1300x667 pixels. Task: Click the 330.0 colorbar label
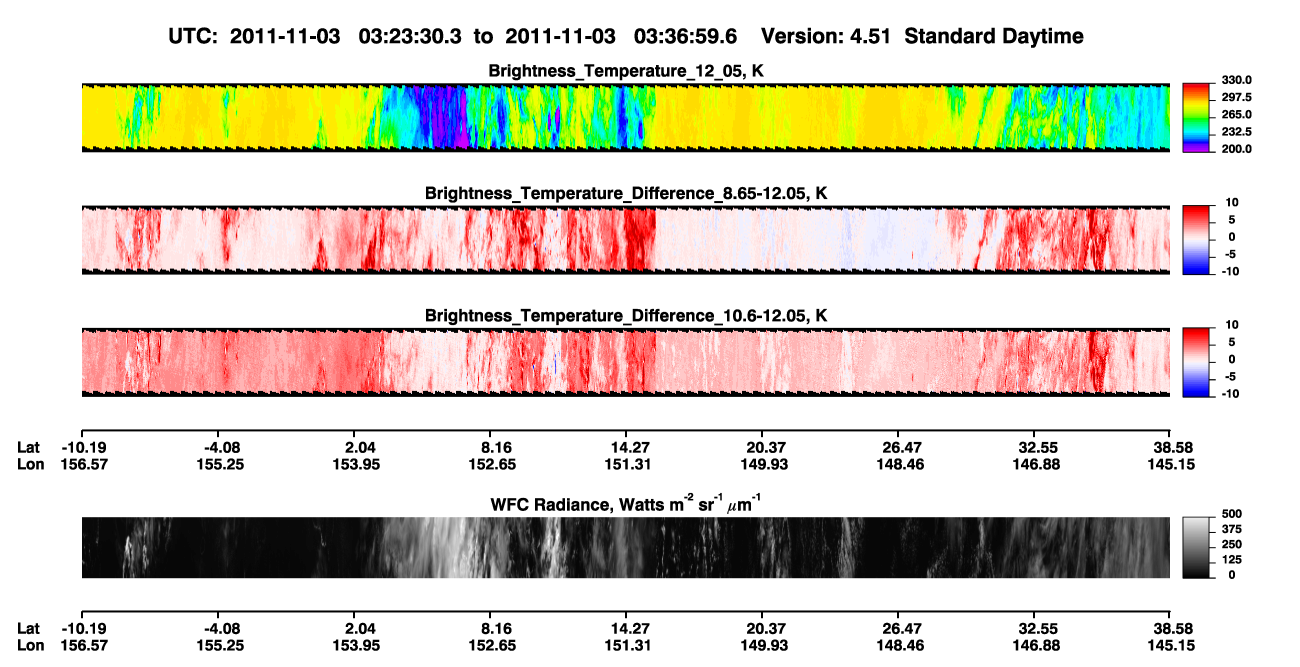coord(1237,80)
